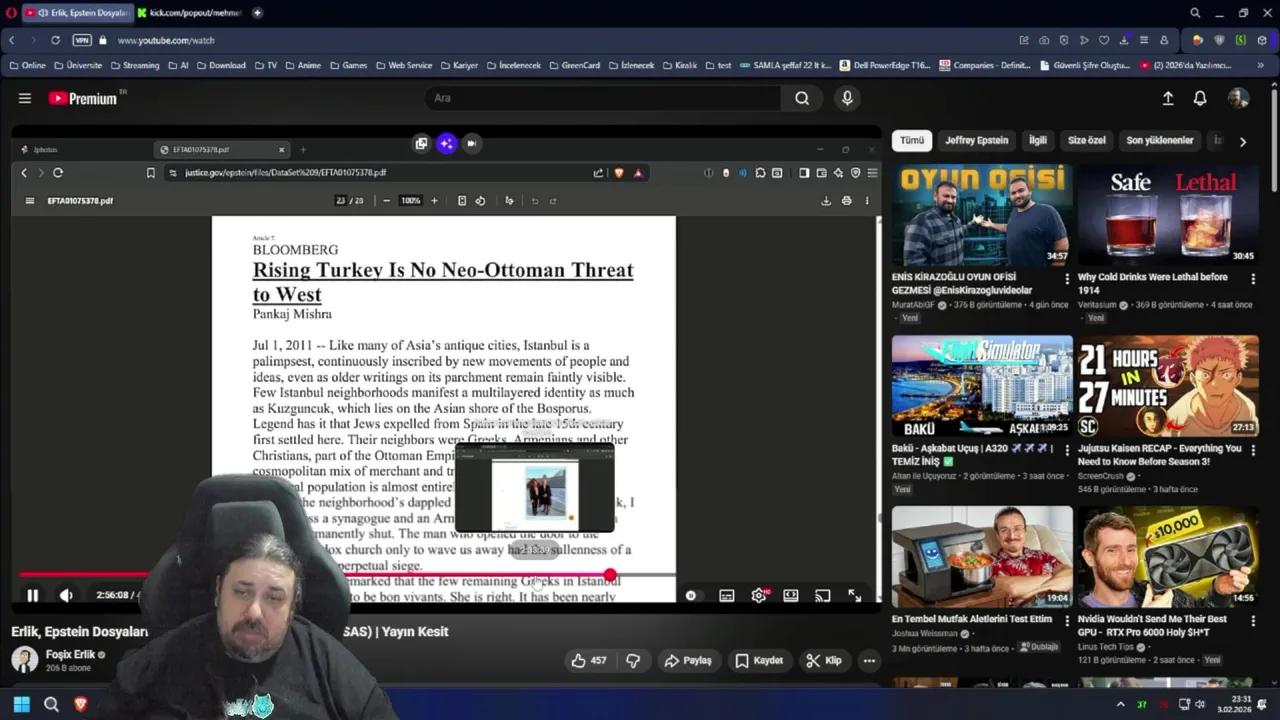Open options menu for Bakü - Aşkabat Uçuş video

pyautogui.click(x=1067, y=450)
